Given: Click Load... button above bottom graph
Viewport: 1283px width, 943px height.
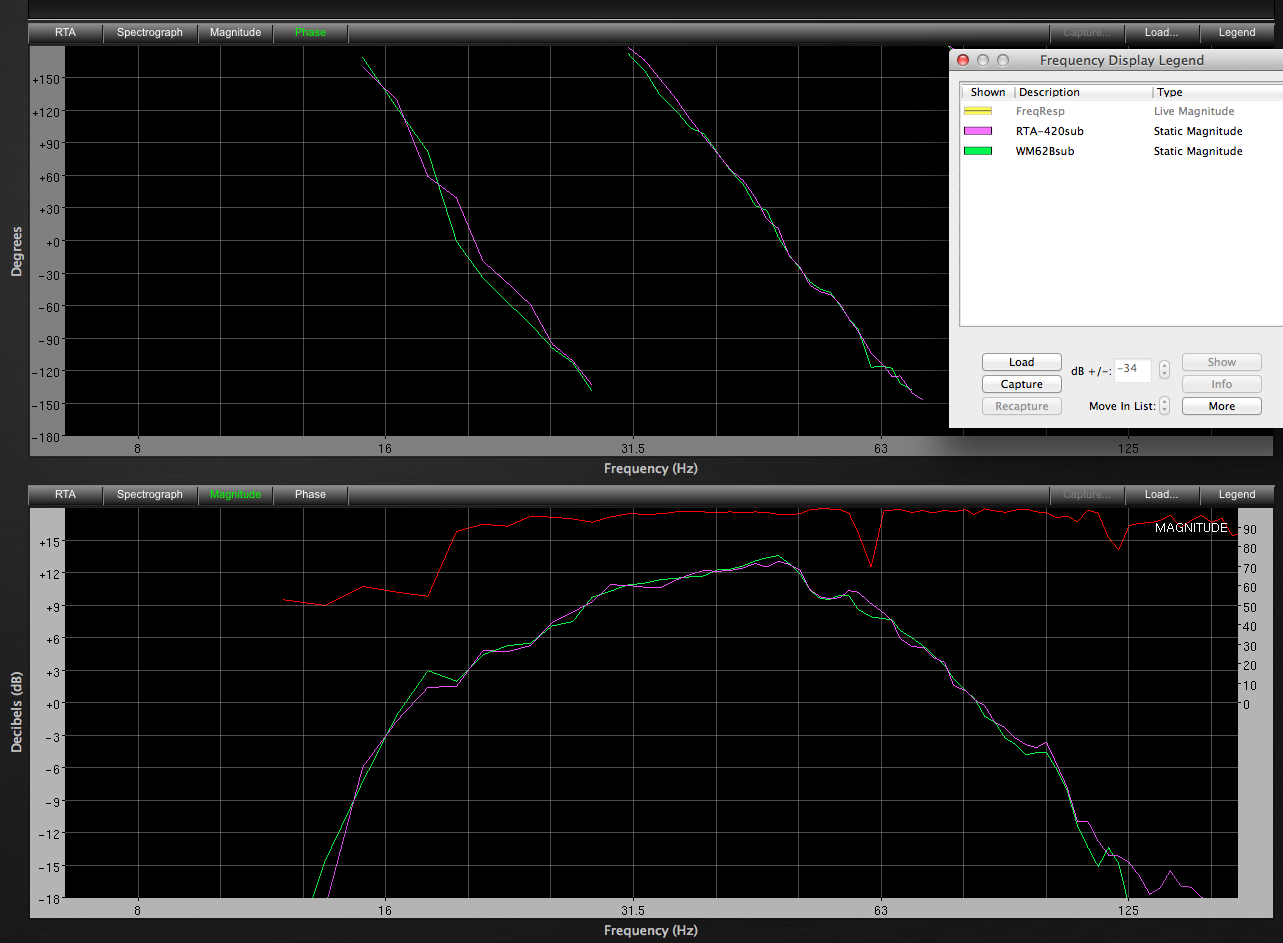Looking at the screenshot, I should [1161, 495].
